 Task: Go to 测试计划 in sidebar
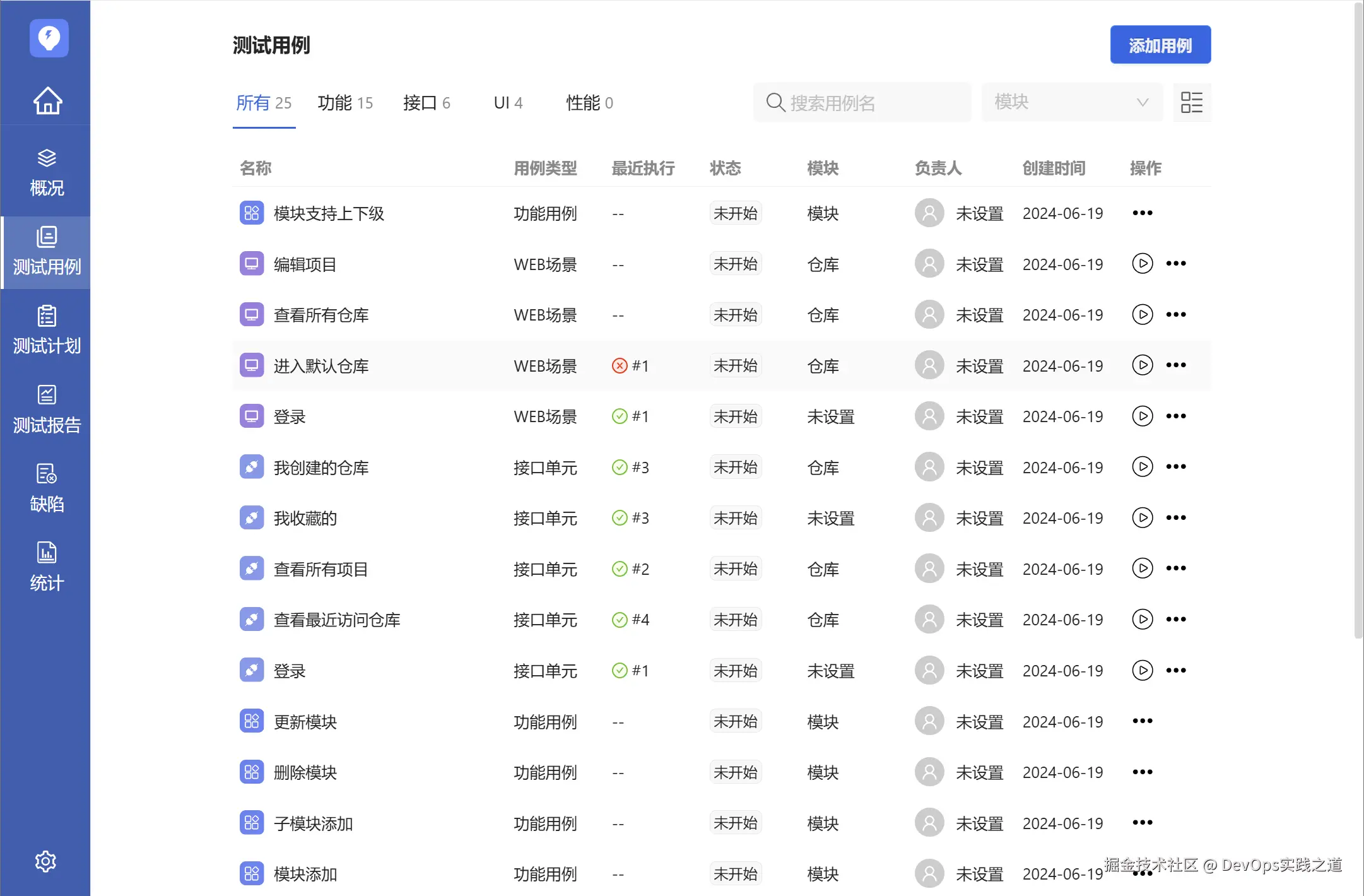pos(47,330)
